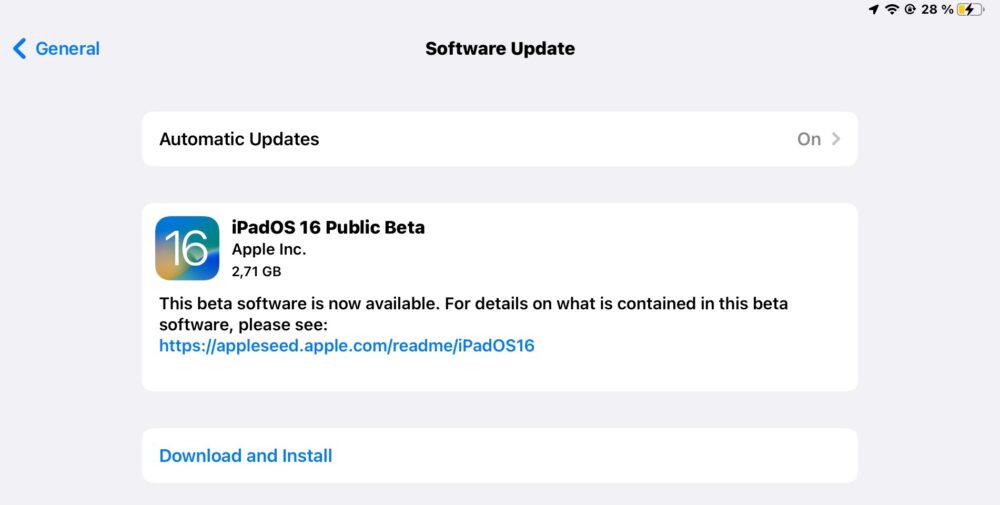This screenshot has height=505, width=1000.
Task: Tap Download and Install
Action: [x=246, y=456]
